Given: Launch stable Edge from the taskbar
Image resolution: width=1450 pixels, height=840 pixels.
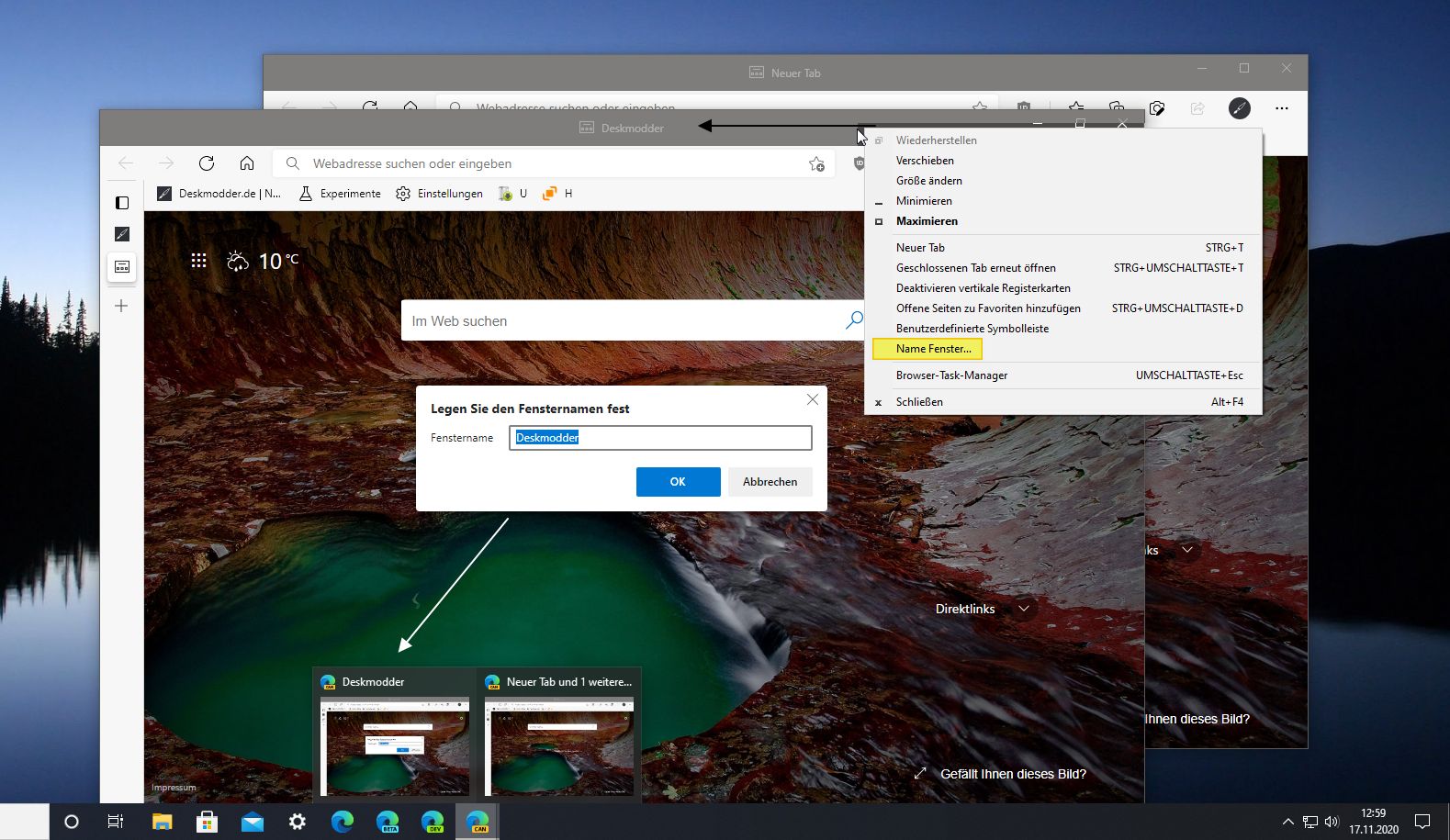Looking at the screenshot, I should pos(343,822).
